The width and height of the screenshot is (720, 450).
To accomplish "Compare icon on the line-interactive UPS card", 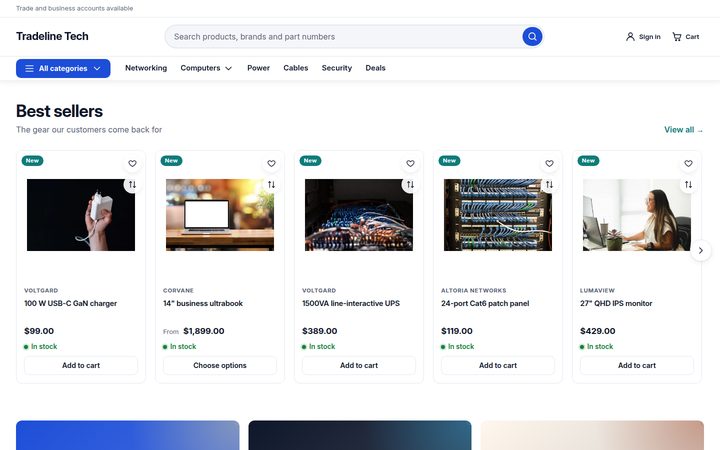I will tap(411, 185).
